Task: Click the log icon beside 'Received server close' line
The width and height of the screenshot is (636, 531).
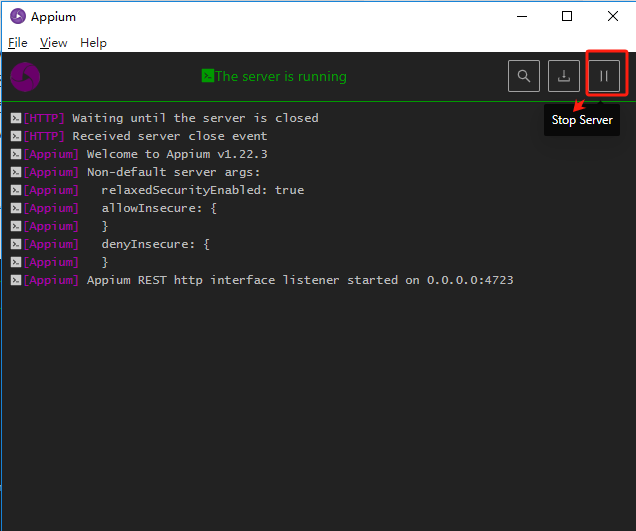Action: click(16, 136)
